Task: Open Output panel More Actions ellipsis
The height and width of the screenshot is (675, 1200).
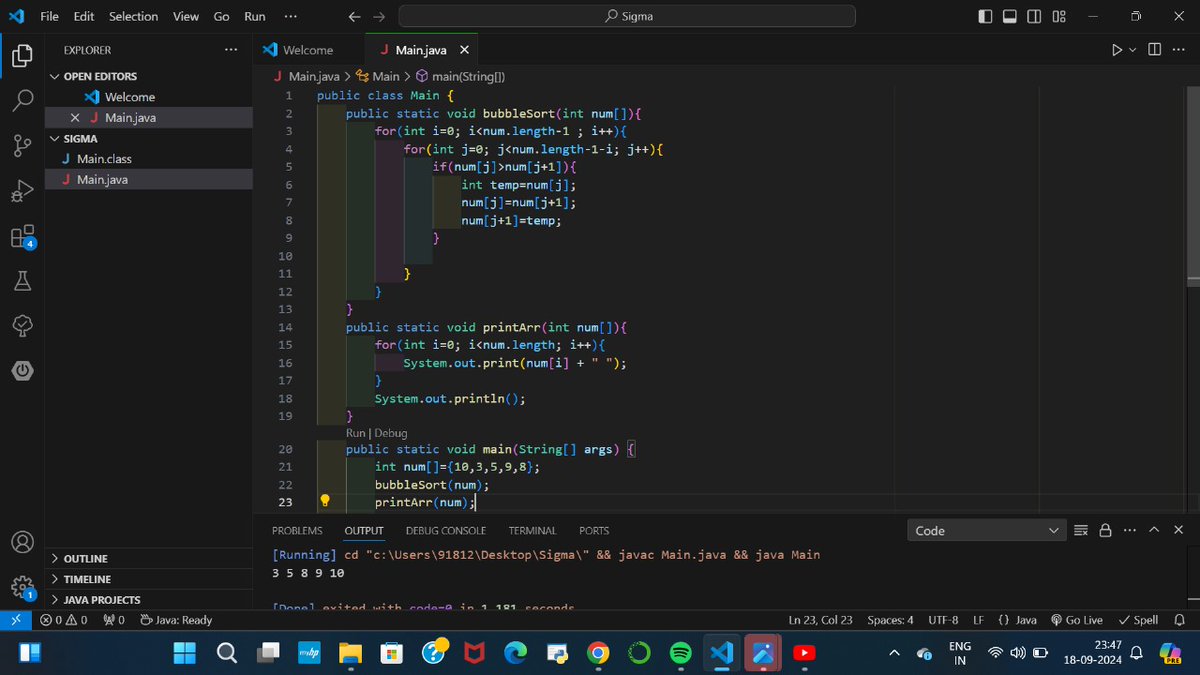Action: 1130,530
